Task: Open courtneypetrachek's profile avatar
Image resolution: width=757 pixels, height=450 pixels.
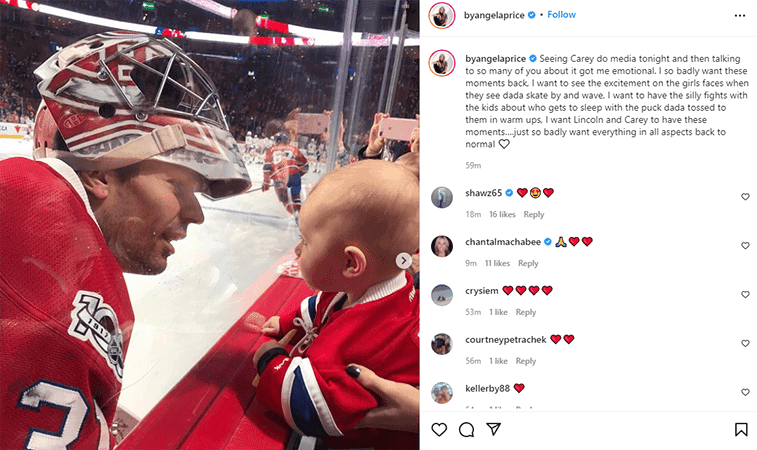Action: point(442,344)
